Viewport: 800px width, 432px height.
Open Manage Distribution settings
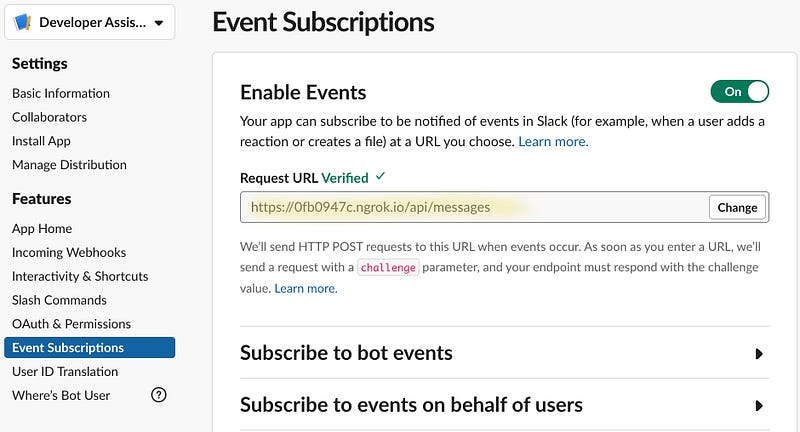(x=69, y=165)
